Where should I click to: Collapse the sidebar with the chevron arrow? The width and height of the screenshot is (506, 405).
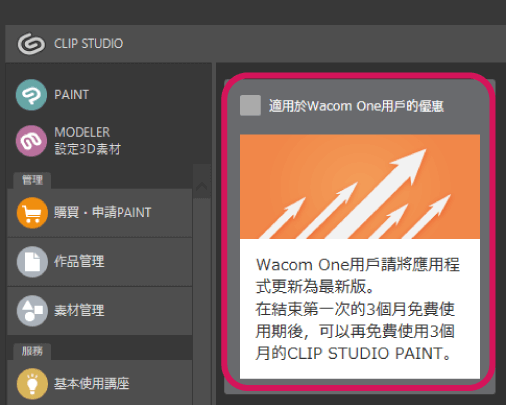(202, 186)
